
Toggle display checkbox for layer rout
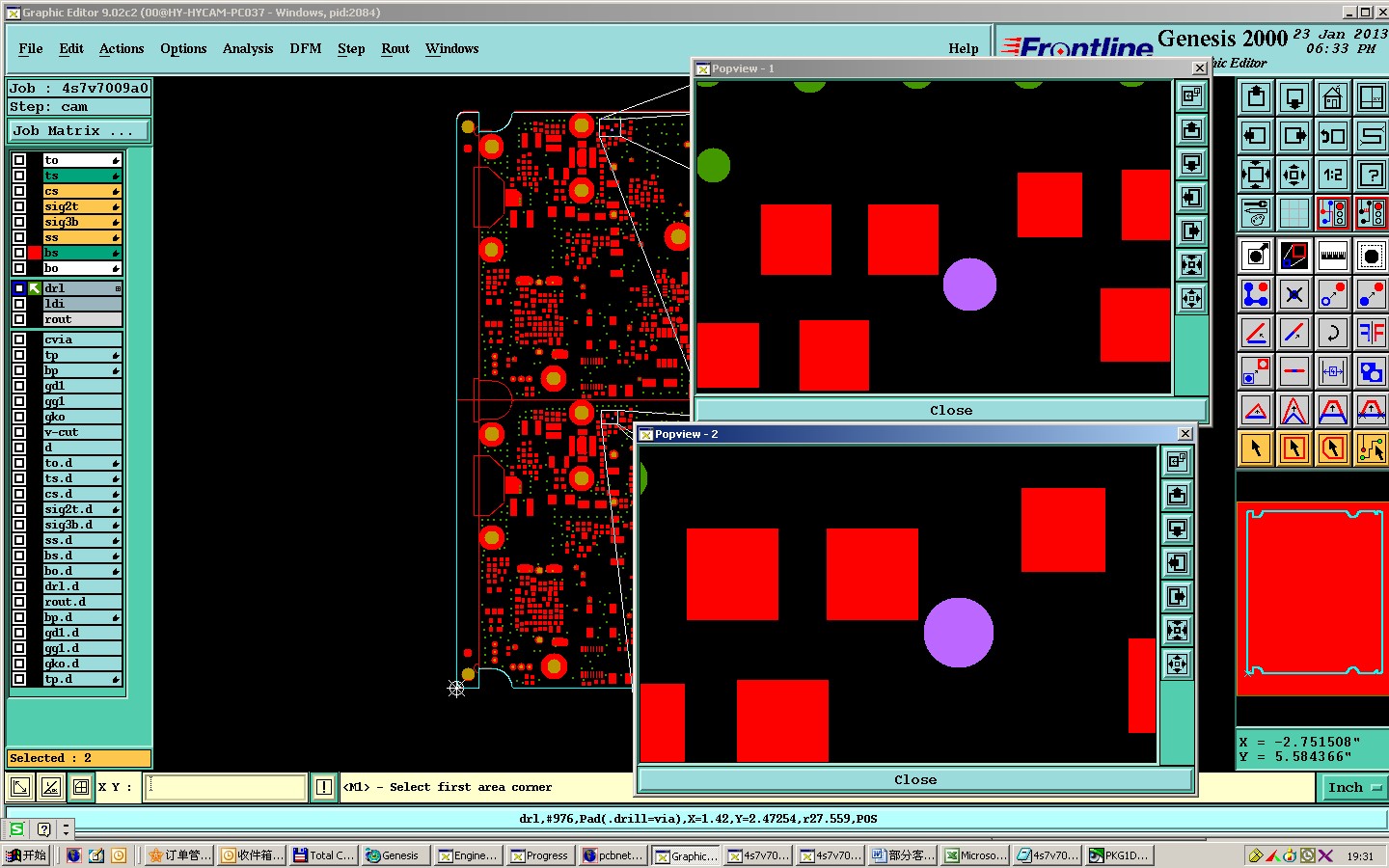19,319
